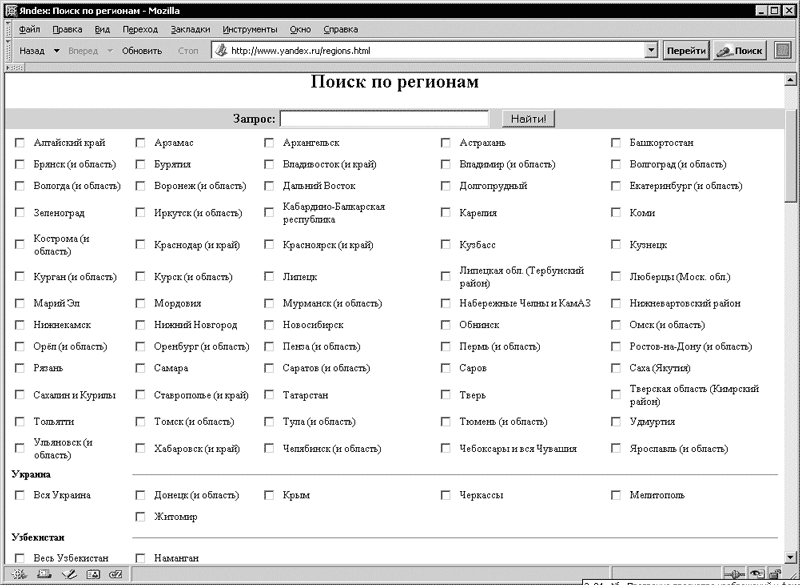This screenshot has width=800, height=585.
Task: Check the Наманган checkbox
Action: coord(140,558)
